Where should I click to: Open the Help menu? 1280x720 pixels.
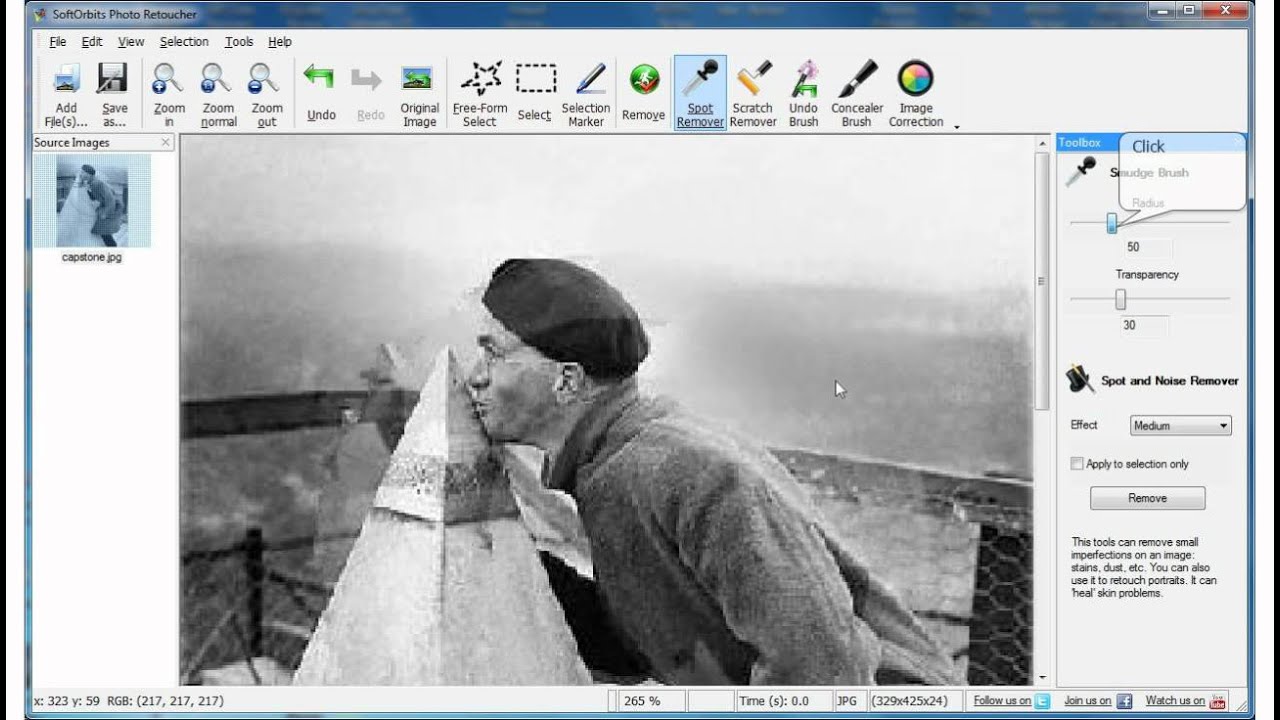280,42
